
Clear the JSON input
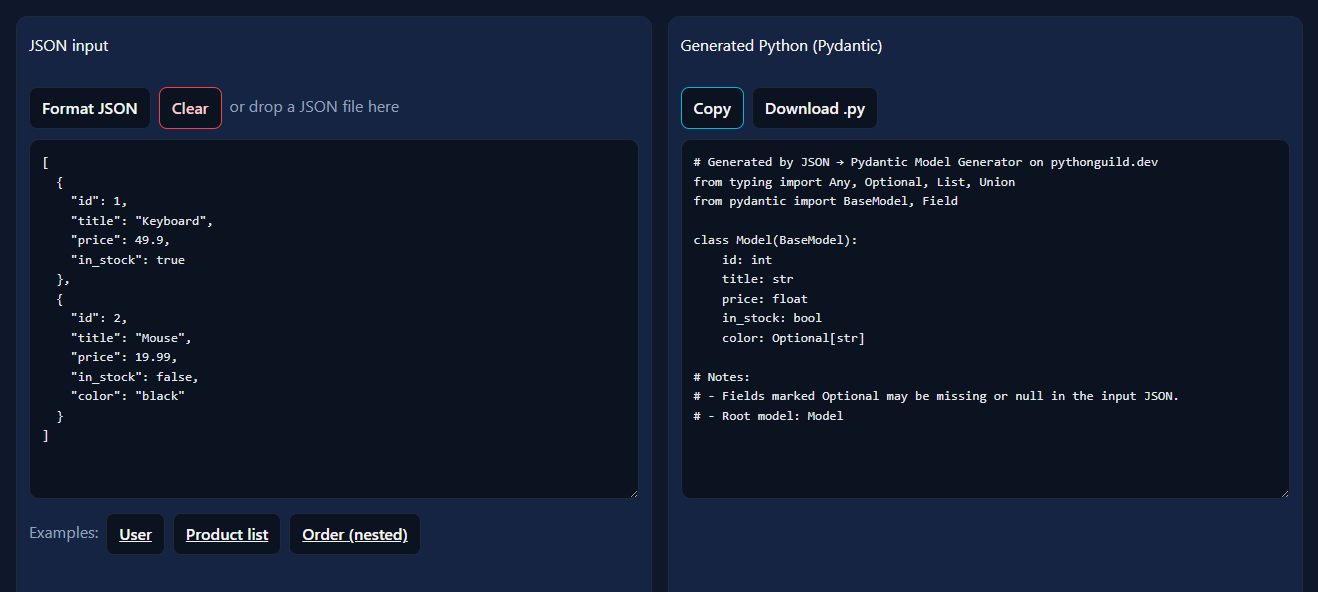click(x=190, y=108)
